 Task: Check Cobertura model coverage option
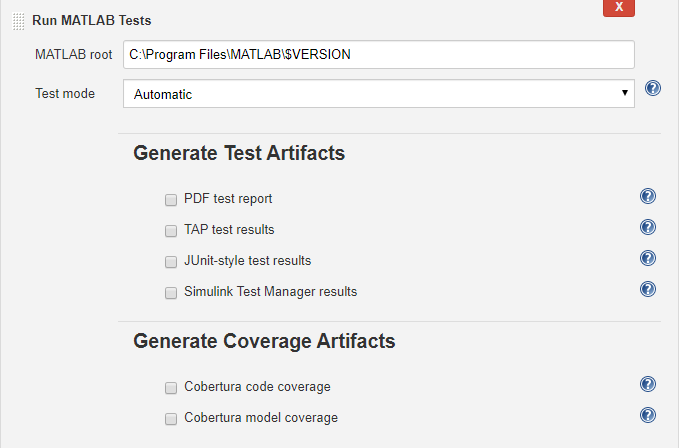[171, 418]
